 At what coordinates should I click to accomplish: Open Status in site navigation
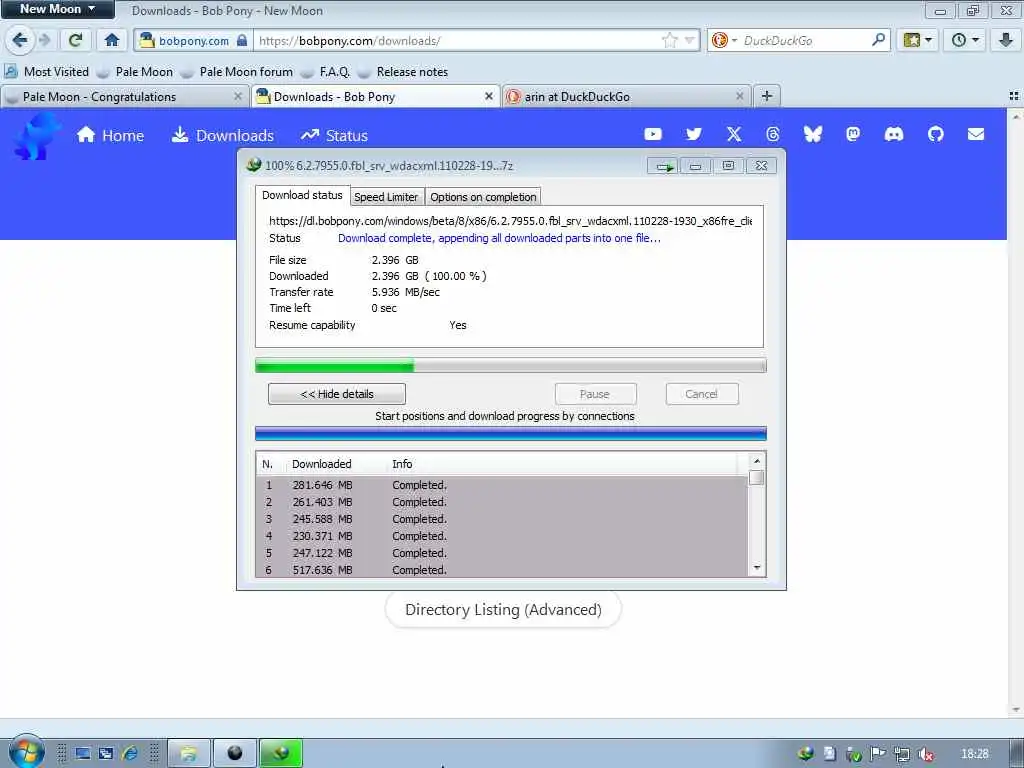click(x=334, y=135)
